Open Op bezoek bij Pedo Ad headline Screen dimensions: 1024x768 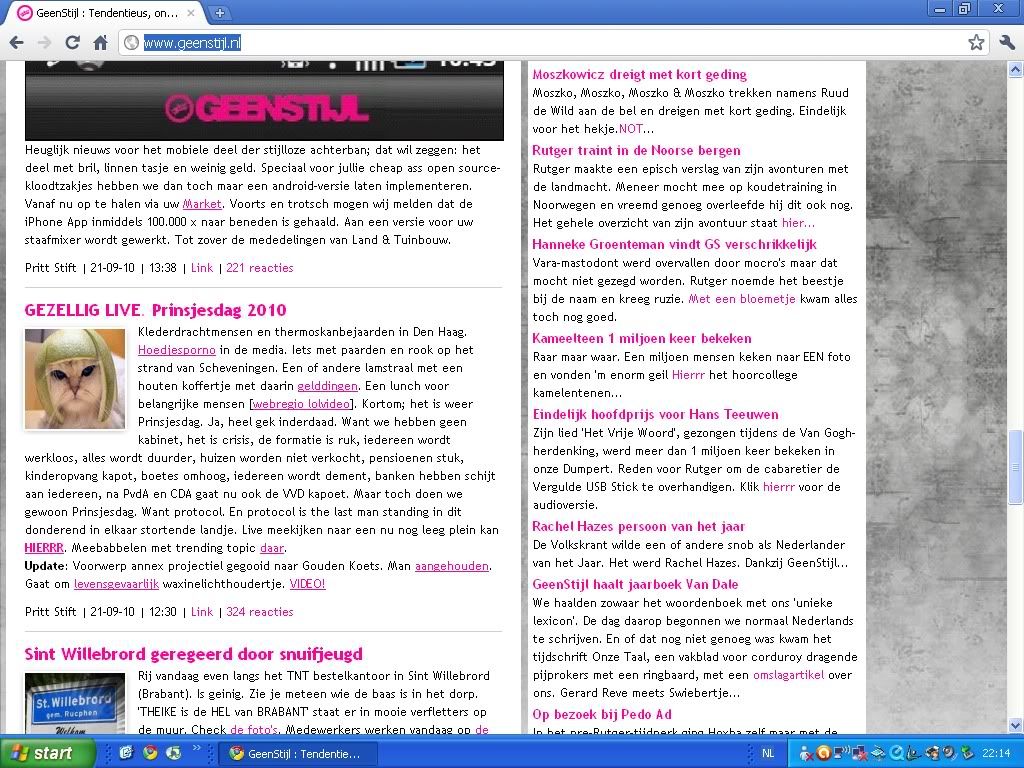click(x=602, y=714)
